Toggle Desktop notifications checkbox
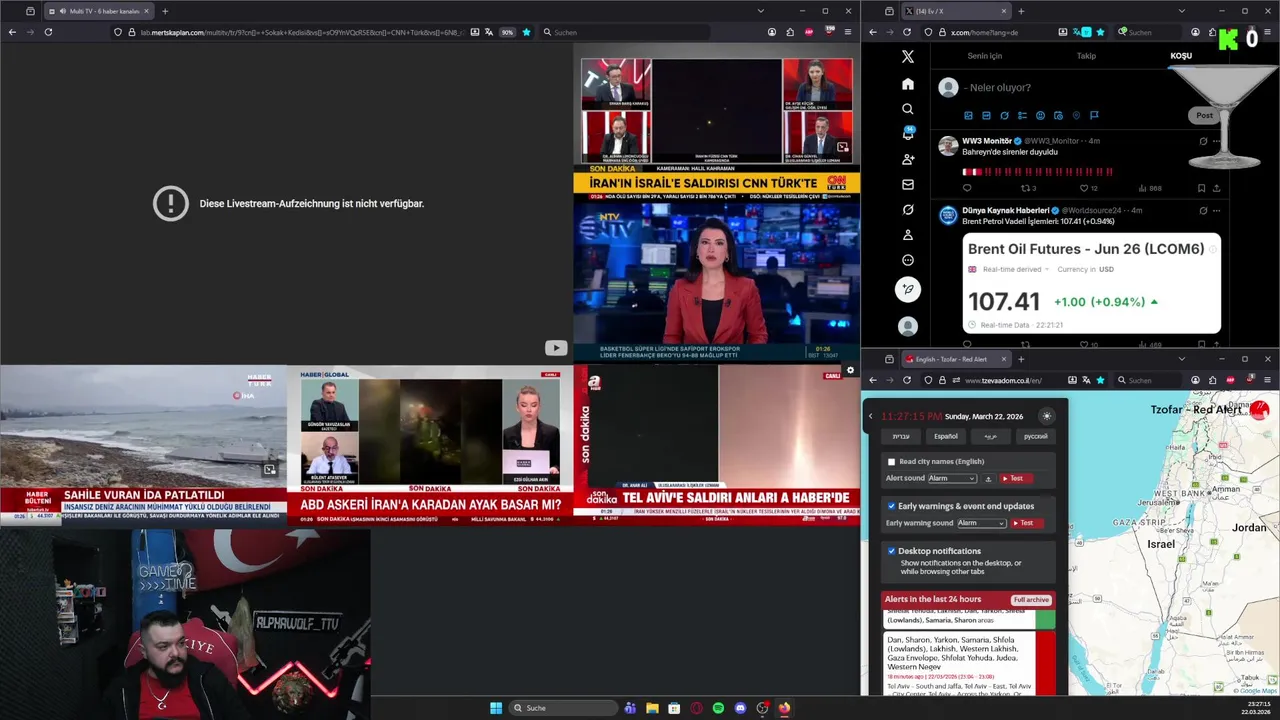 (891, 551)
